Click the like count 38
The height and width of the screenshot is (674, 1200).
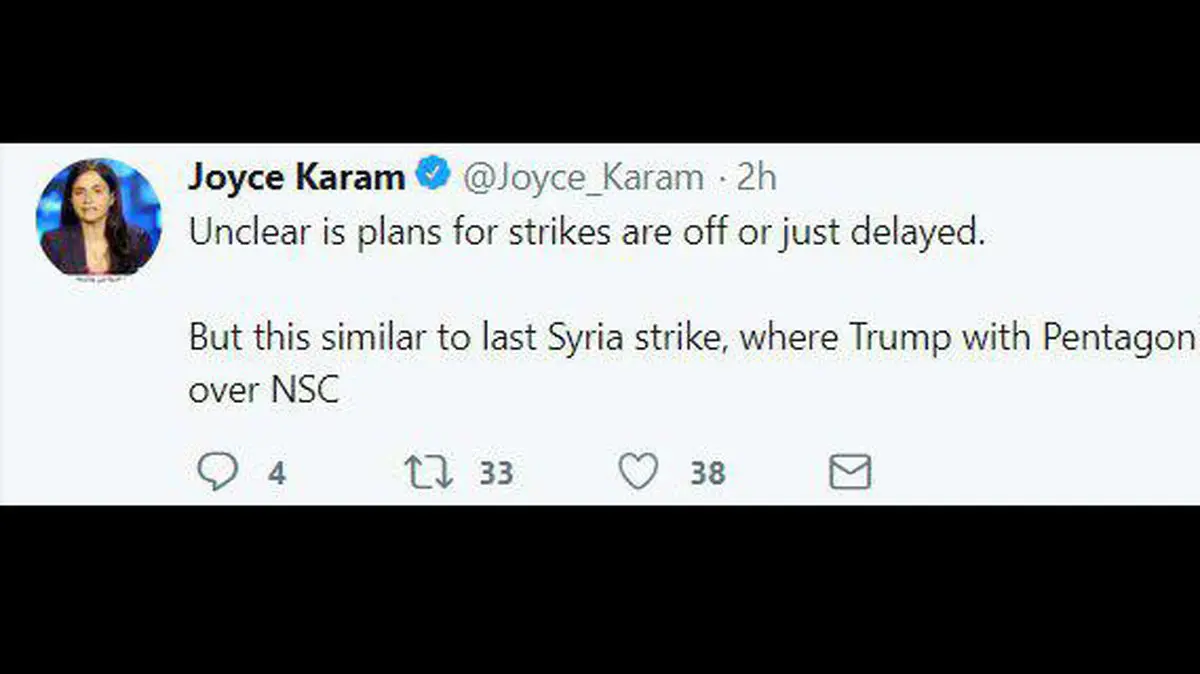pyautogui.click(x=707, y=473)
